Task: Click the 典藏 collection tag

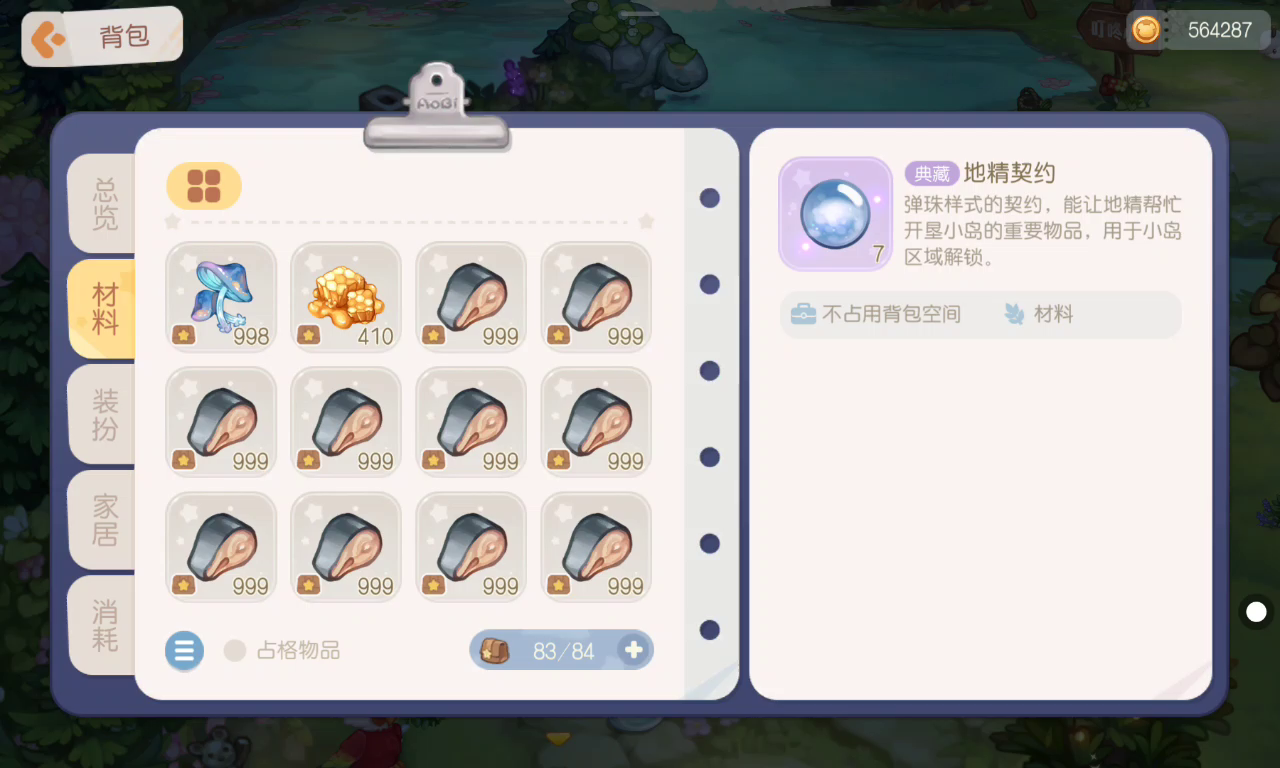Action: coord(931,173)
